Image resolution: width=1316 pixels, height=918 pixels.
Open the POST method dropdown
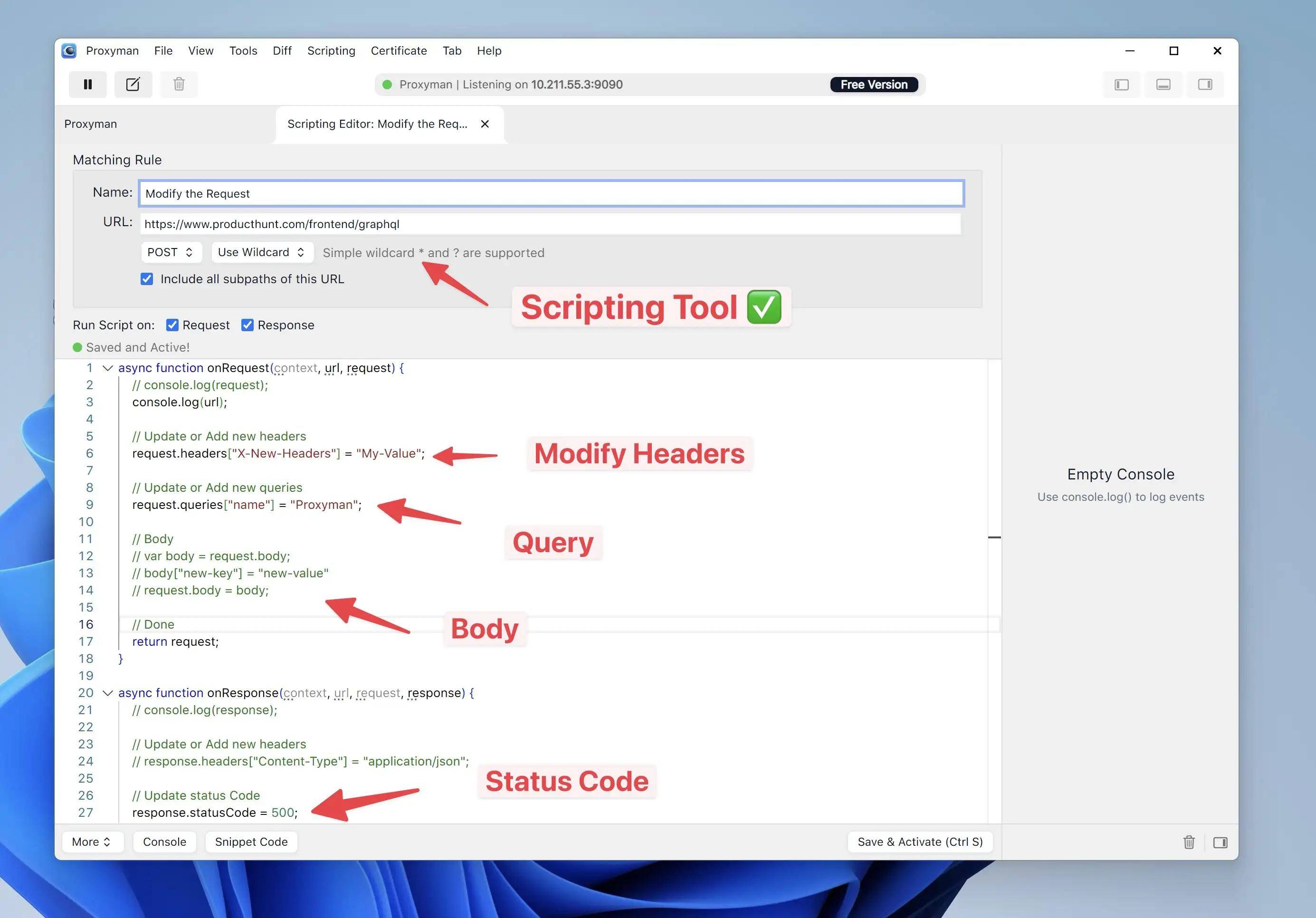coord(171,252)
